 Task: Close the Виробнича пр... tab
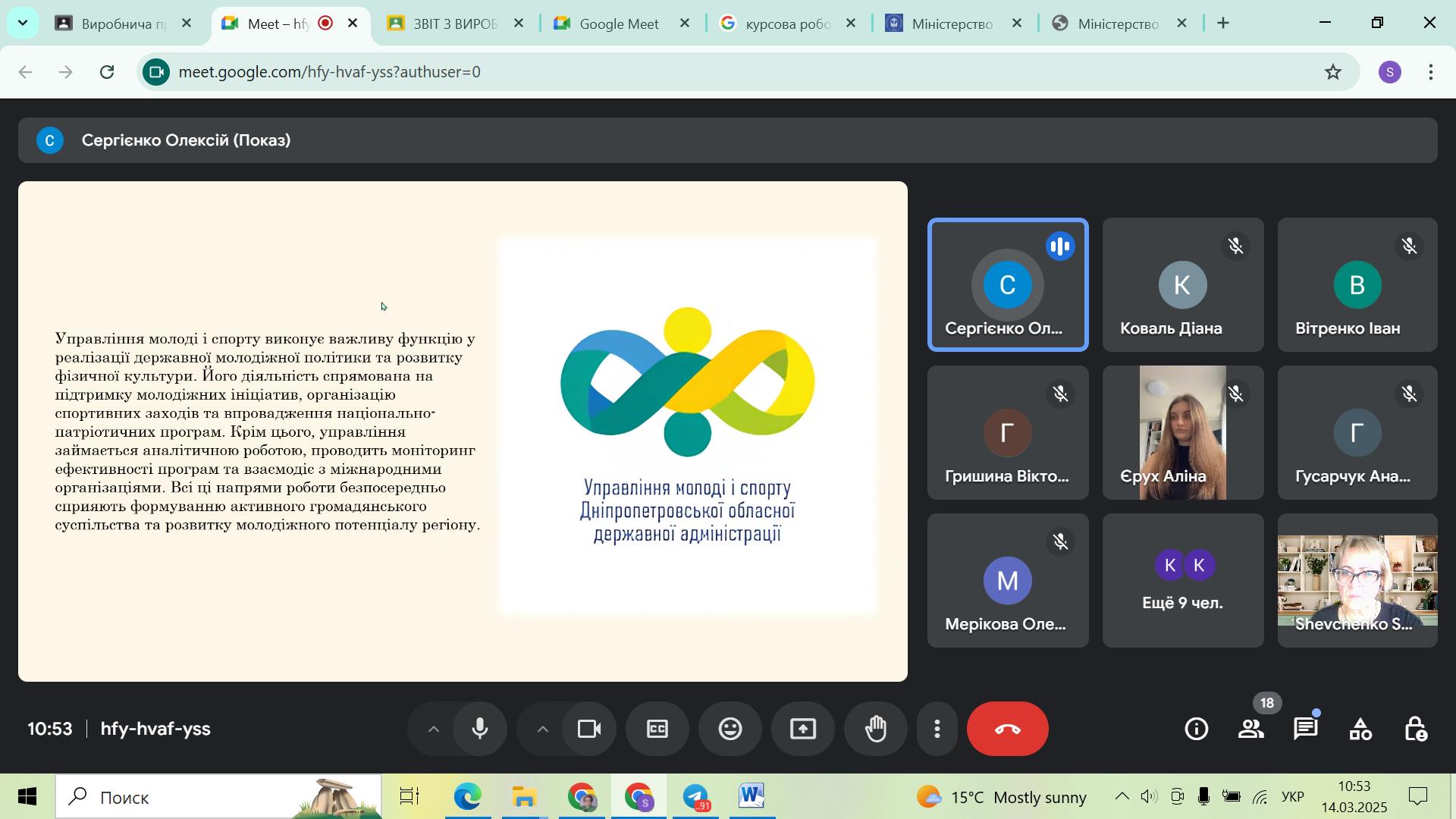(x=187, y=24)
